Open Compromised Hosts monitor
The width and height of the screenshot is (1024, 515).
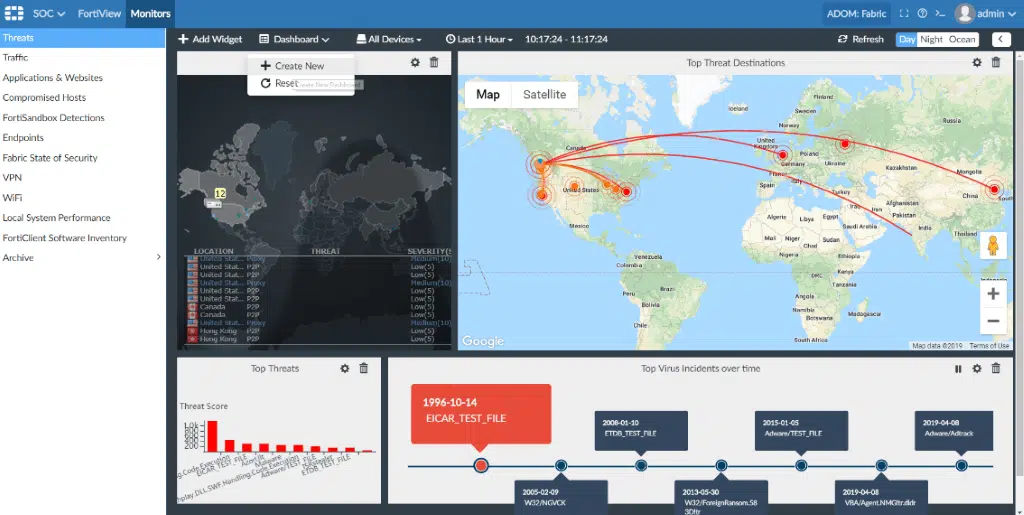83,98
